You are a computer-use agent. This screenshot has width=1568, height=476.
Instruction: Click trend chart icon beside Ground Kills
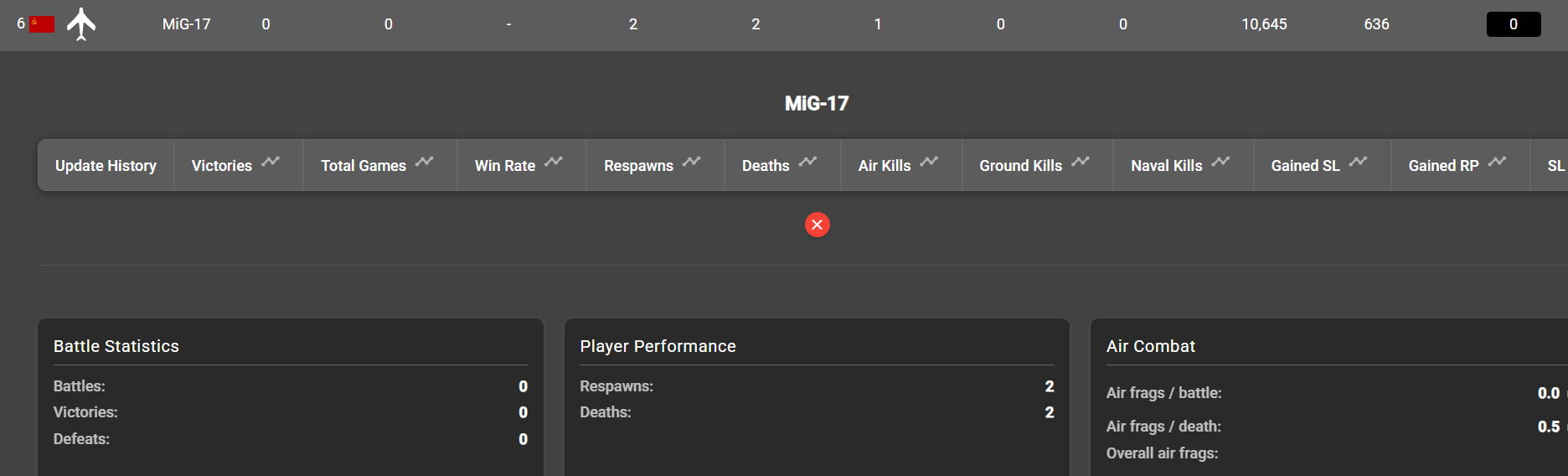(x=1081, y=162)
